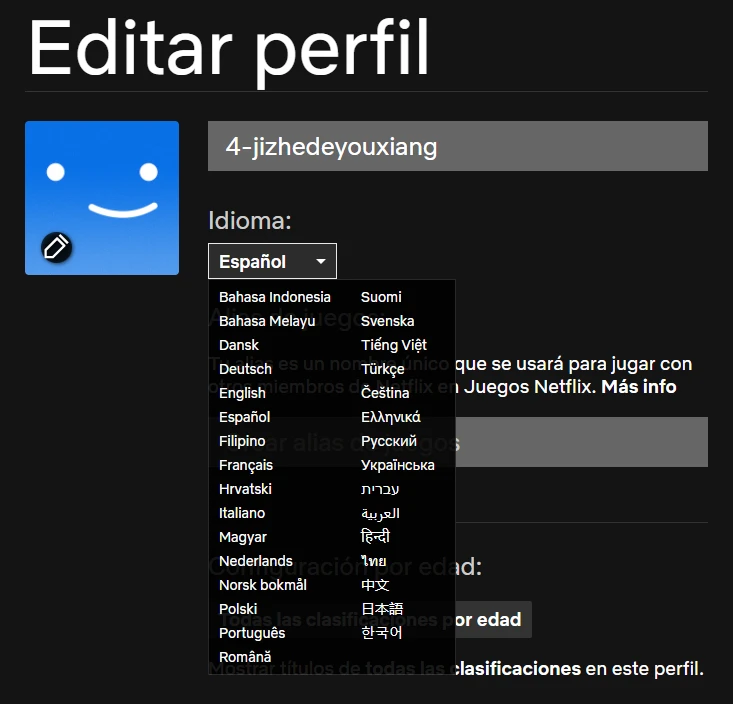The width and height of the screenshot is (733, 704).
Task: Select Português from the dropdown
Action: (x=252, y=633)
